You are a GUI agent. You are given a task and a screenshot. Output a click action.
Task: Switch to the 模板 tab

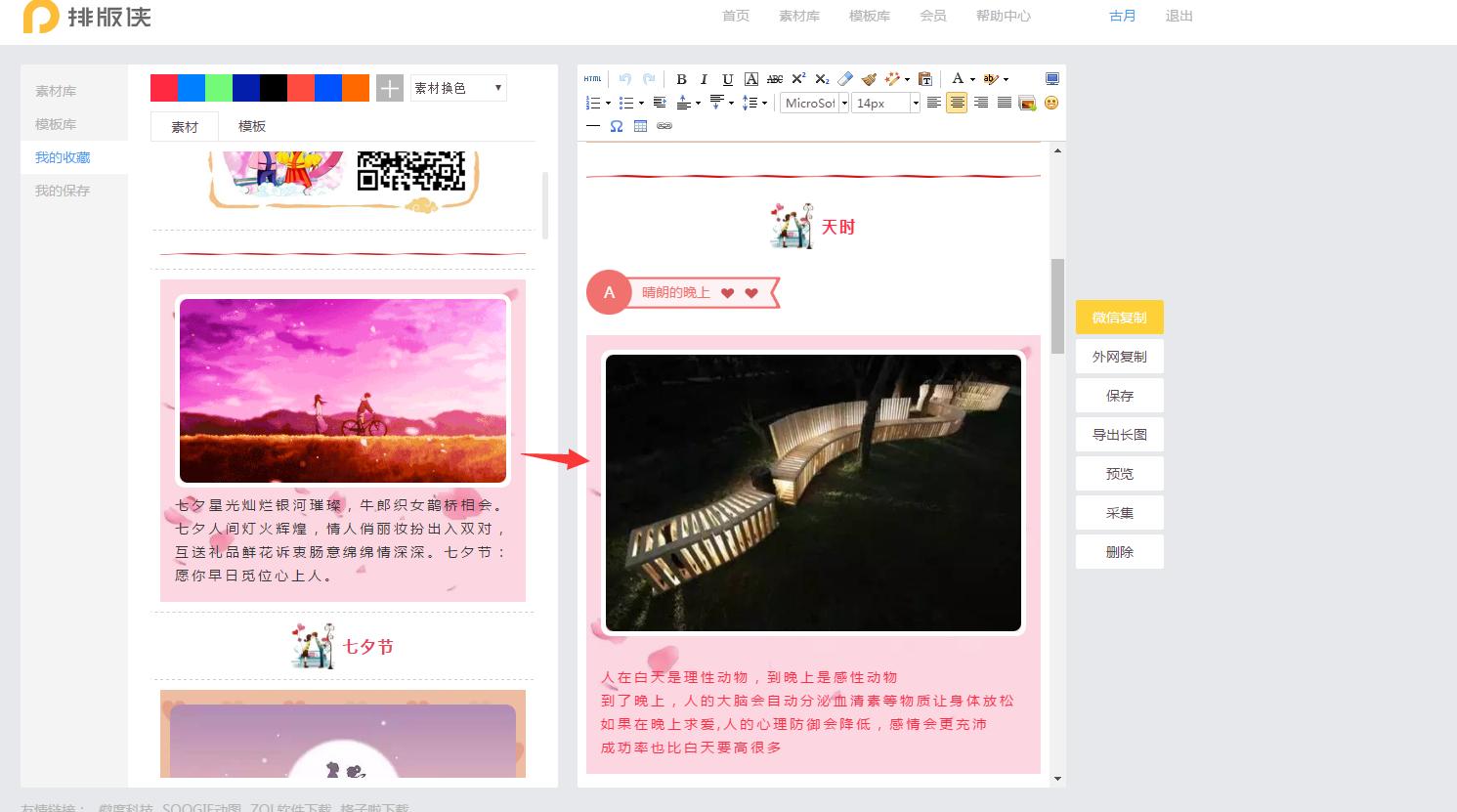click(251, 126)
